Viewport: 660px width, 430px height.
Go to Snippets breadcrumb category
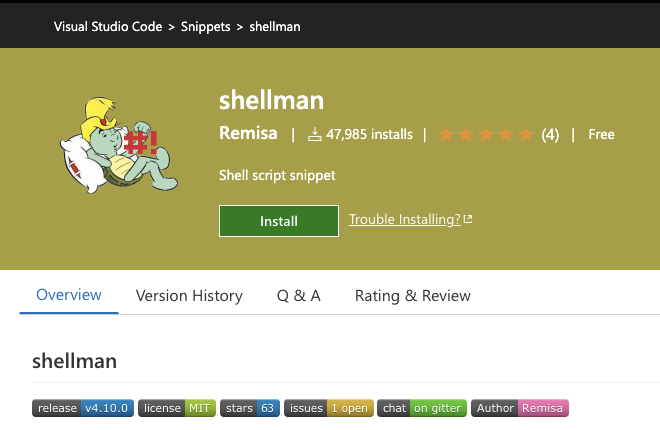204,27
